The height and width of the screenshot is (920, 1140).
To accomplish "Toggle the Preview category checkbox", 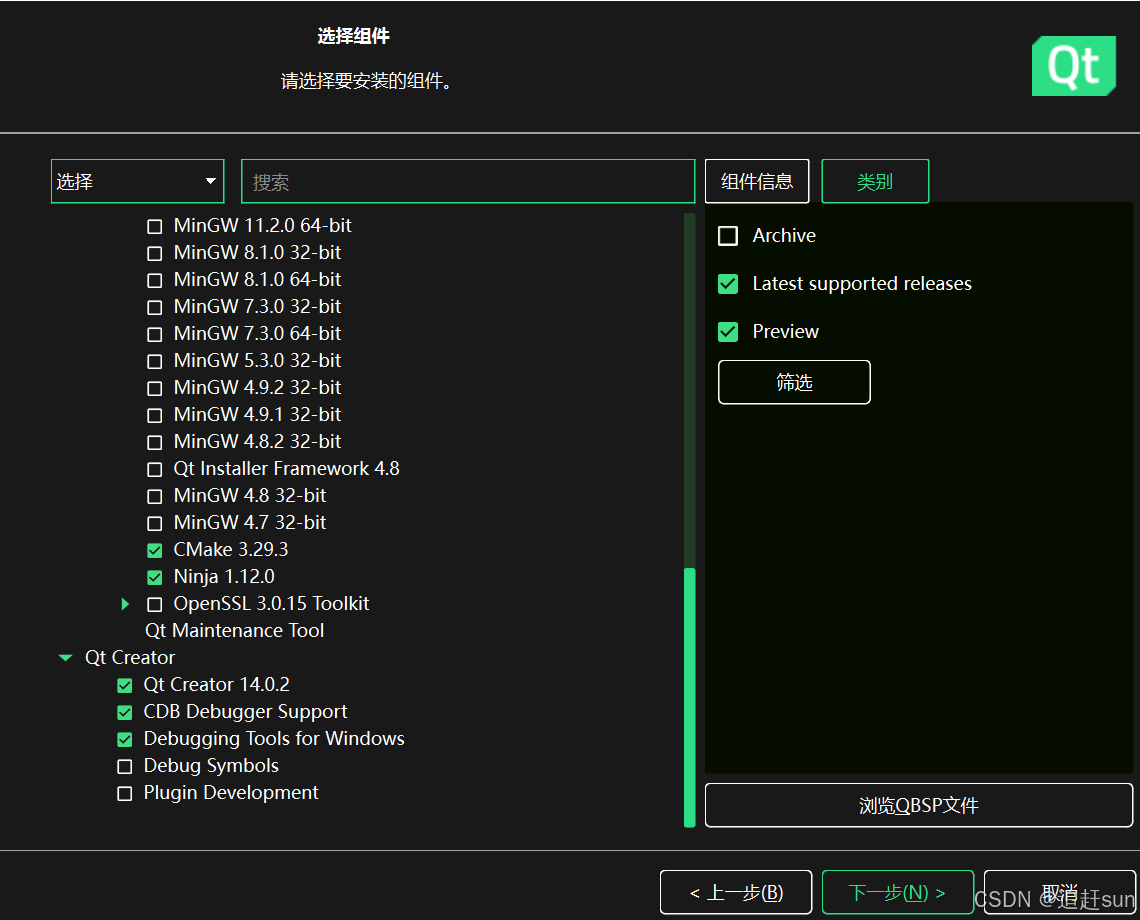I will click(x=728, y=332).
